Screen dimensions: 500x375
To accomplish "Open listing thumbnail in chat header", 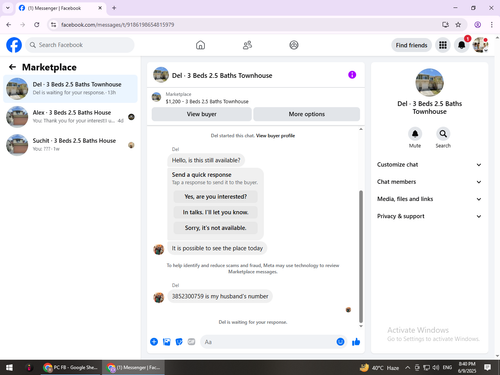I will point(161,75).
